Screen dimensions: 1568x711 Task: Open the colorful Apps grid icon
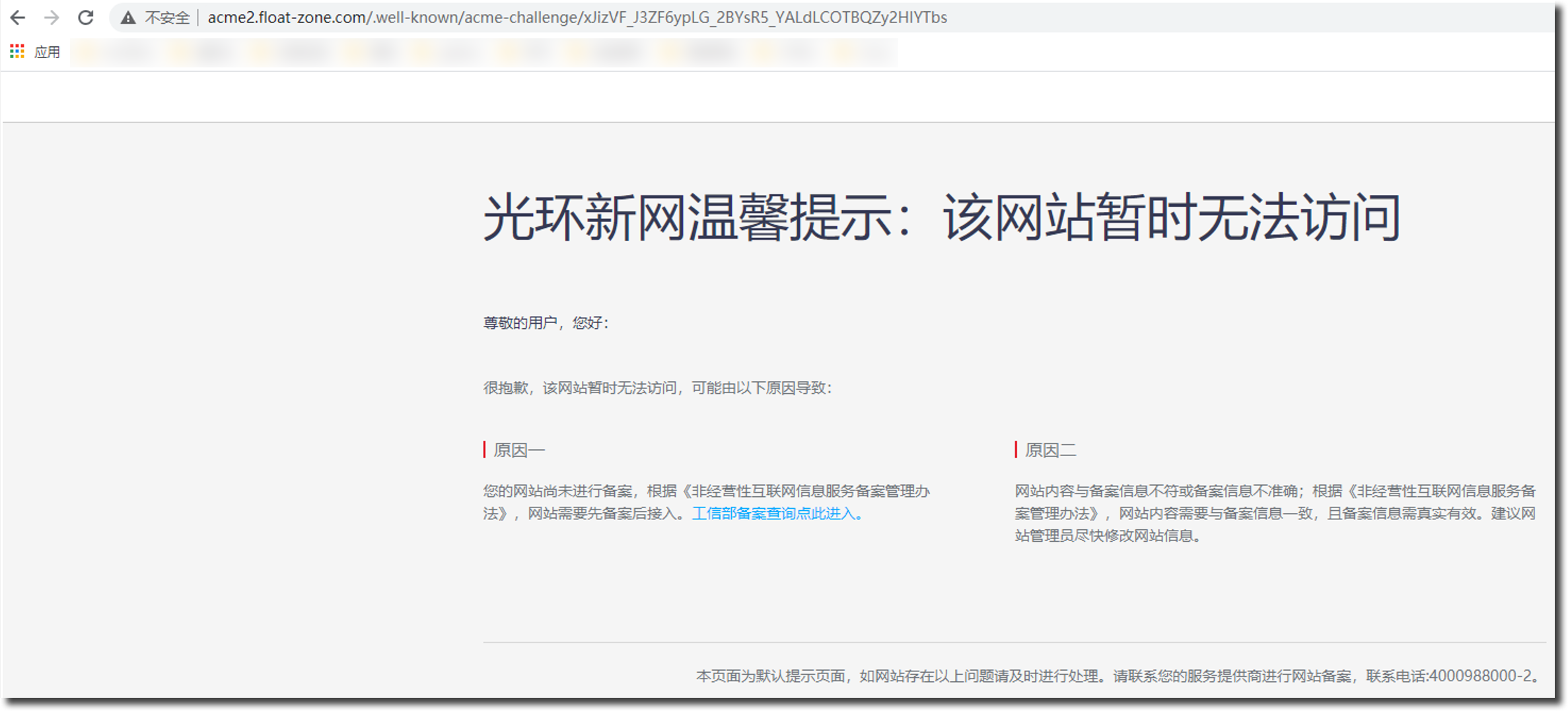pos(17,52)
